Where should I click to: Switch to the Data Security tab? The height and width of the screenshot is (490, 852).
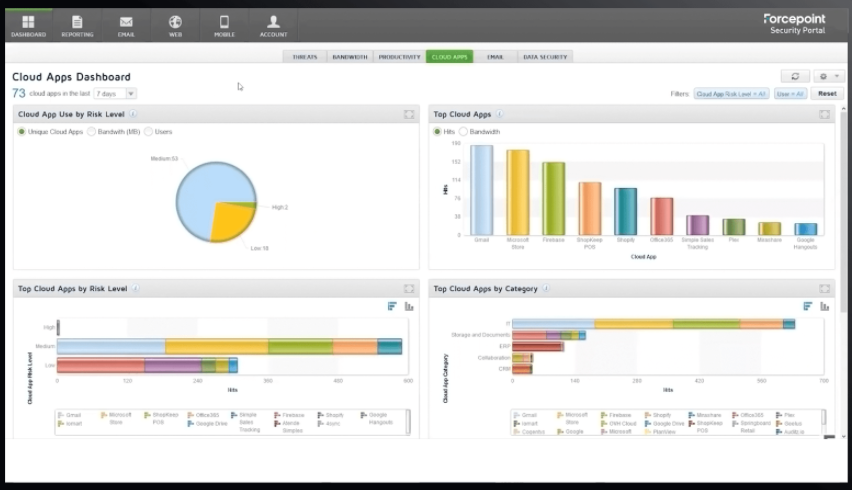pyautogui.click(x=544, y=57)
